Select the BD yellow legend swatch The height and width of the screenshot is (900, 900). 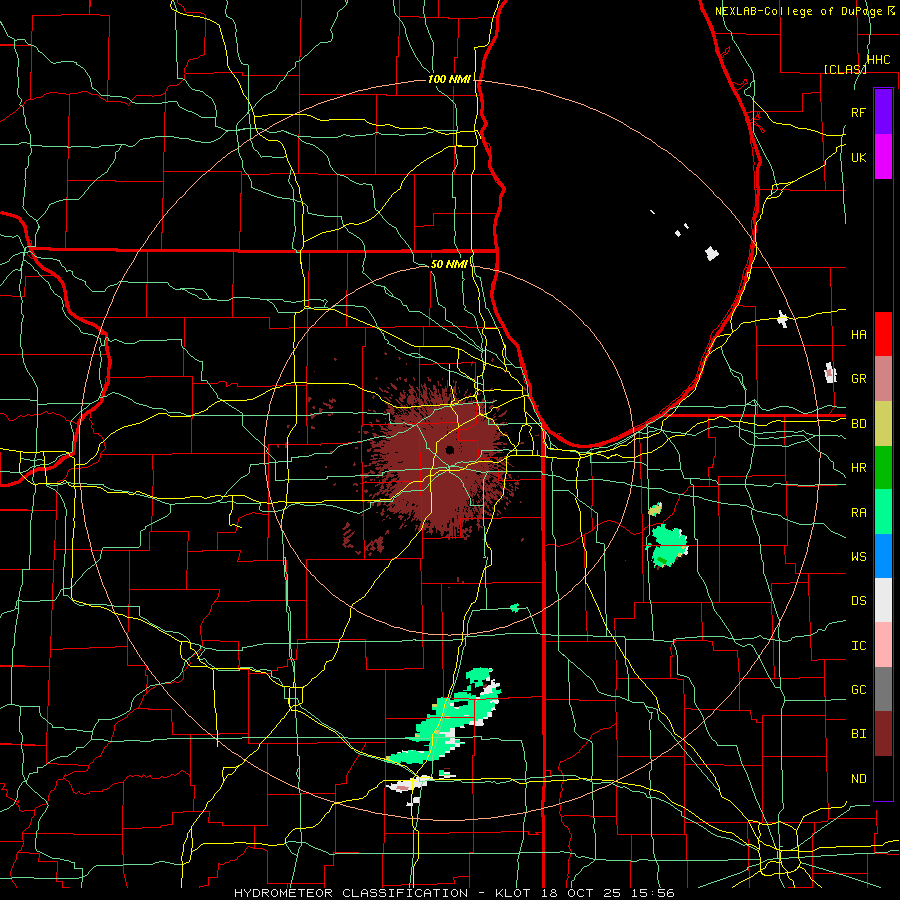[x=883, y=423]
